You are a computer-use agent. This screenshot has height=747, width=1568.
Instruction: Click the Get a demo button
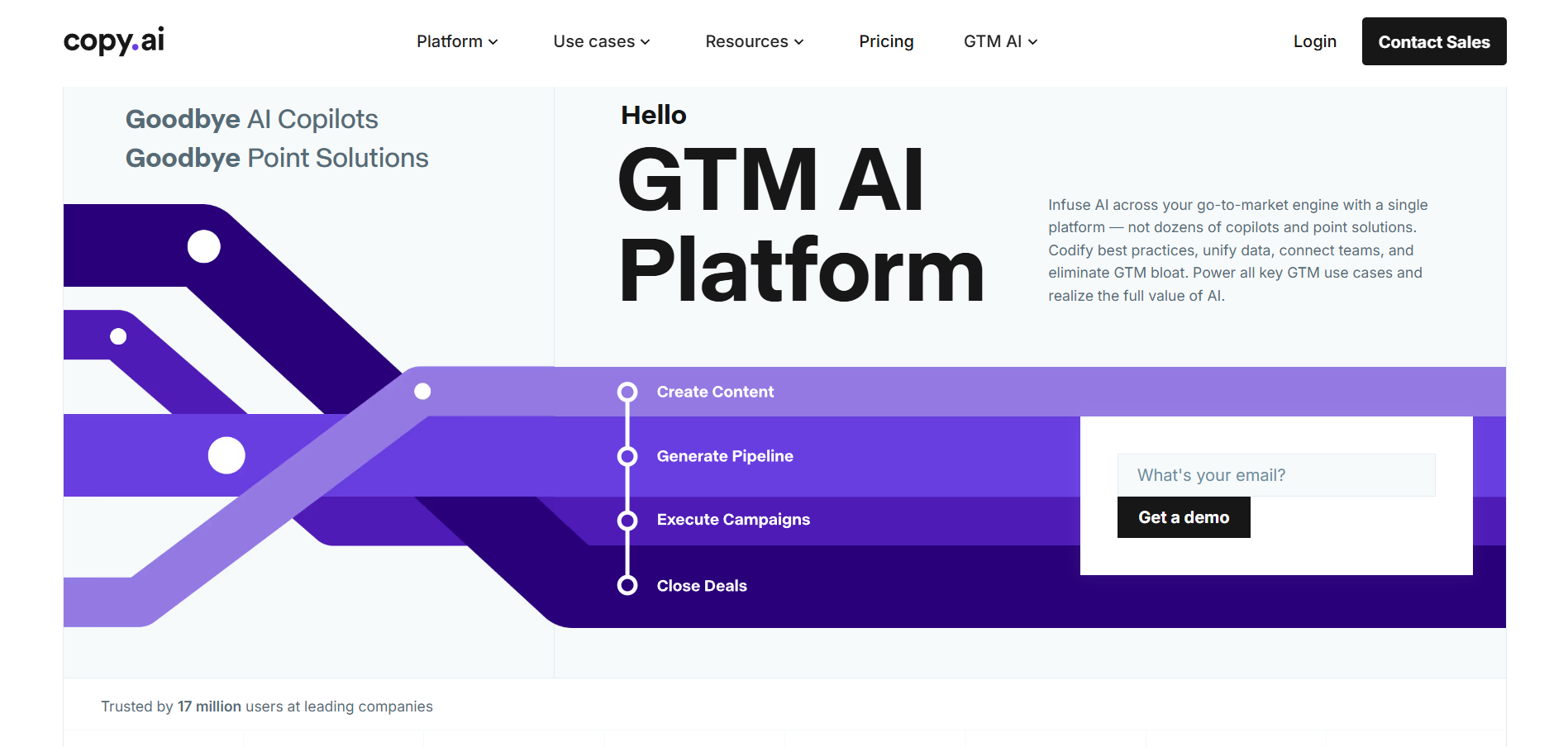(1184, 516)
